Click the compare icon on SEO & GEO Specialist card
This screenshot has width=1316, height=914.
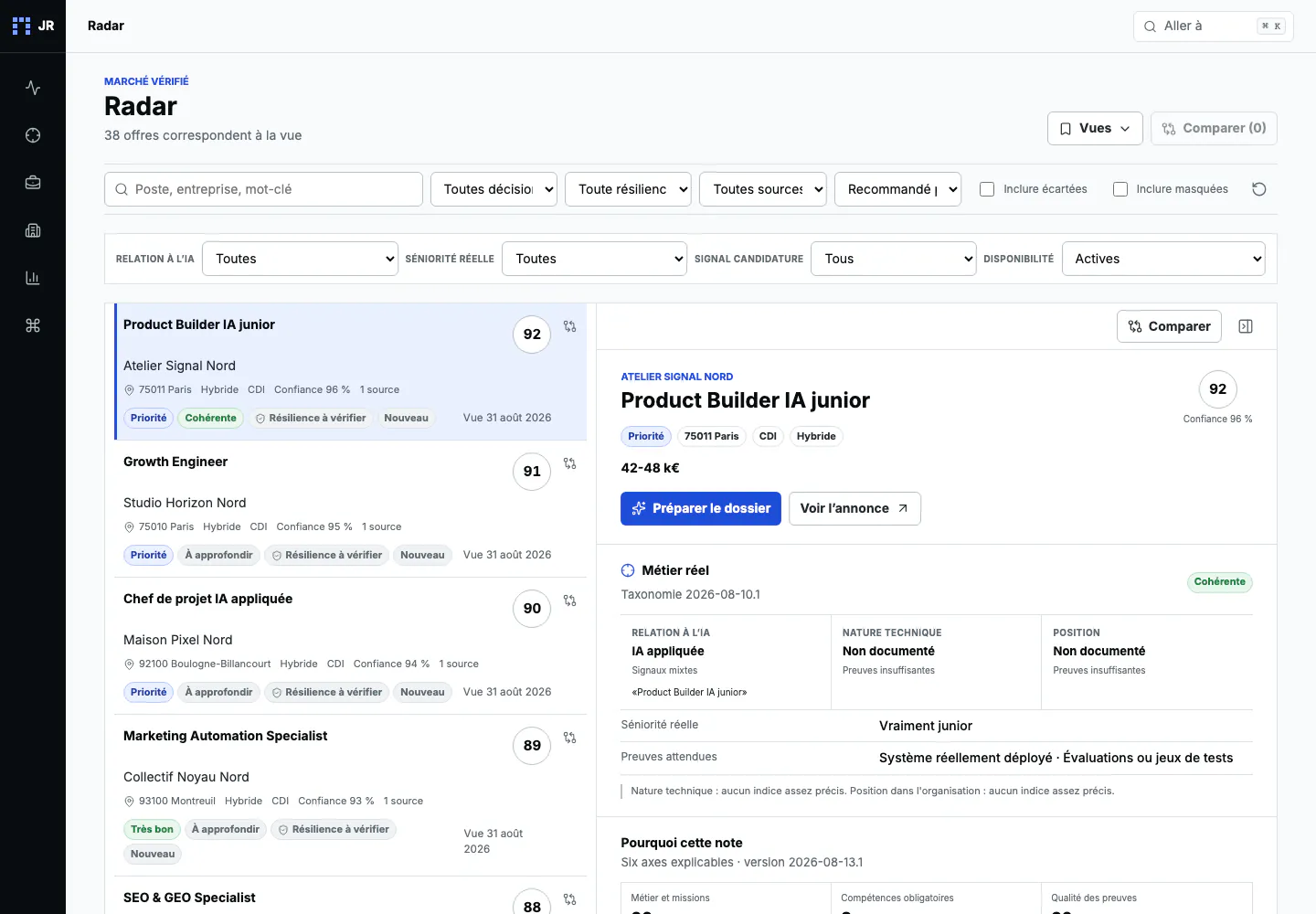[569, 899]
